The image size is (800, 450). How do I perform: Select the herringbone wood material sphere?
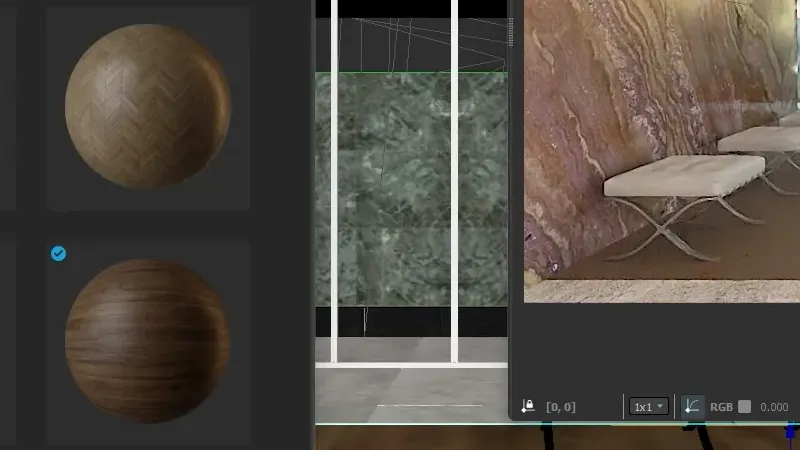coord(147,106)
